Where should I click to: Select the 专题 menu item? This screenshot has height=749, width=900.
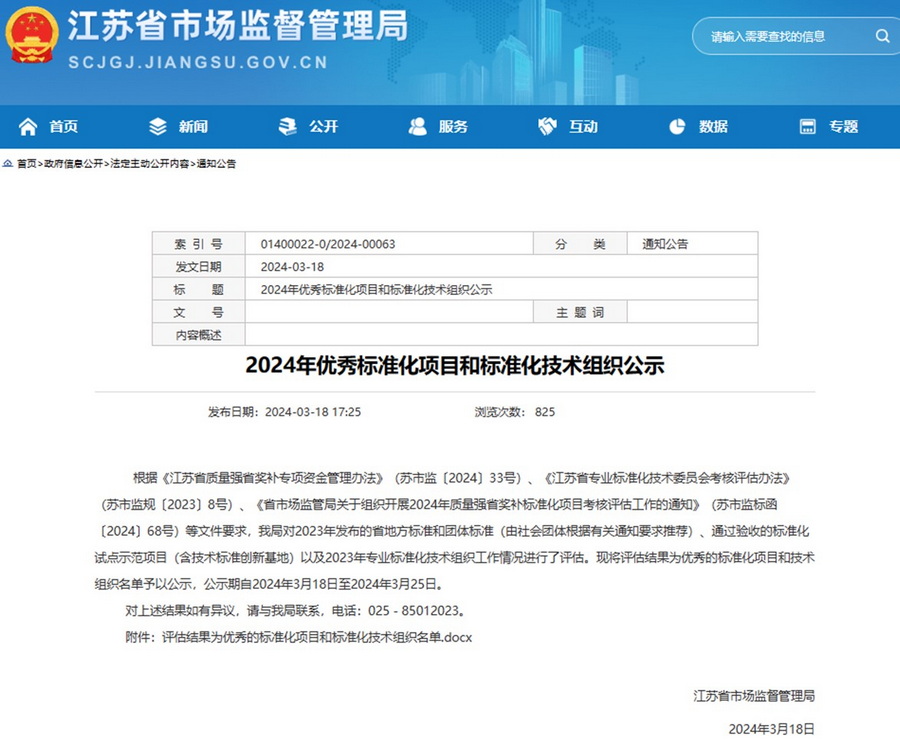pyautogui.click(x=843, y=127)
